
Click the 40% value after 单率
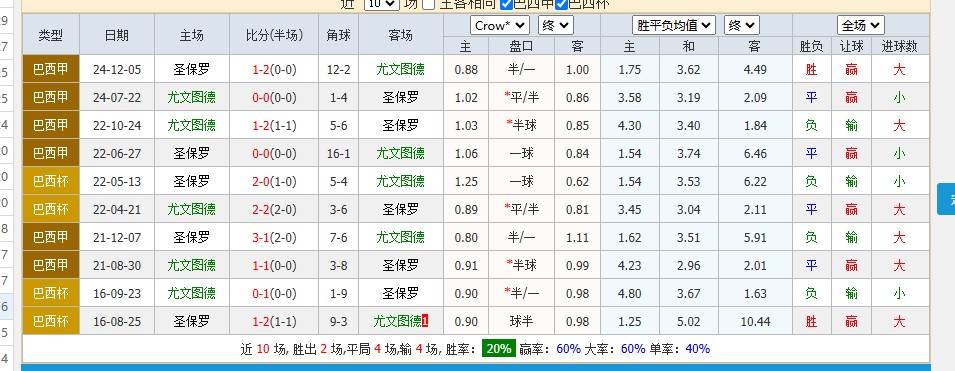697,349
